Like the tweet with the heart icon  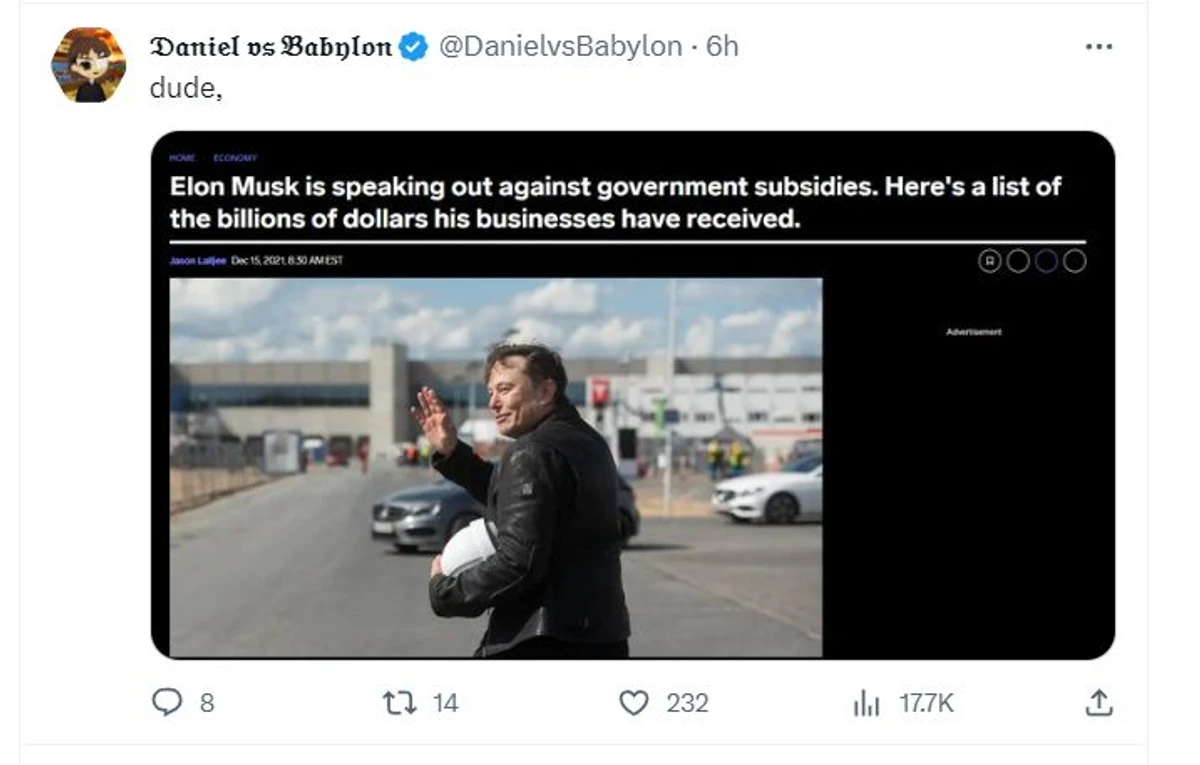click(634, 703)
